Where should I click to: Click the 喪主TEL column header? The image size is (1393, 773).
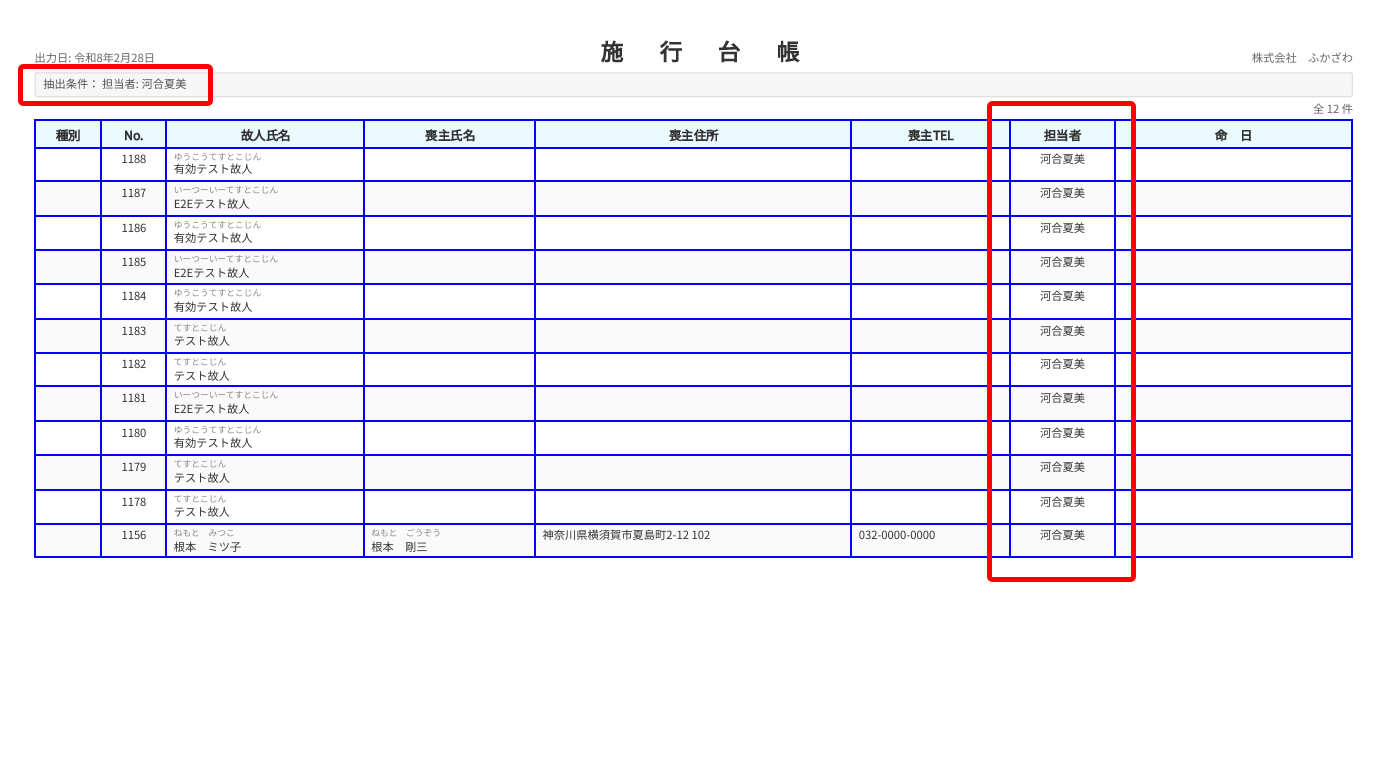pyautogui.click(x=930, y=135)
